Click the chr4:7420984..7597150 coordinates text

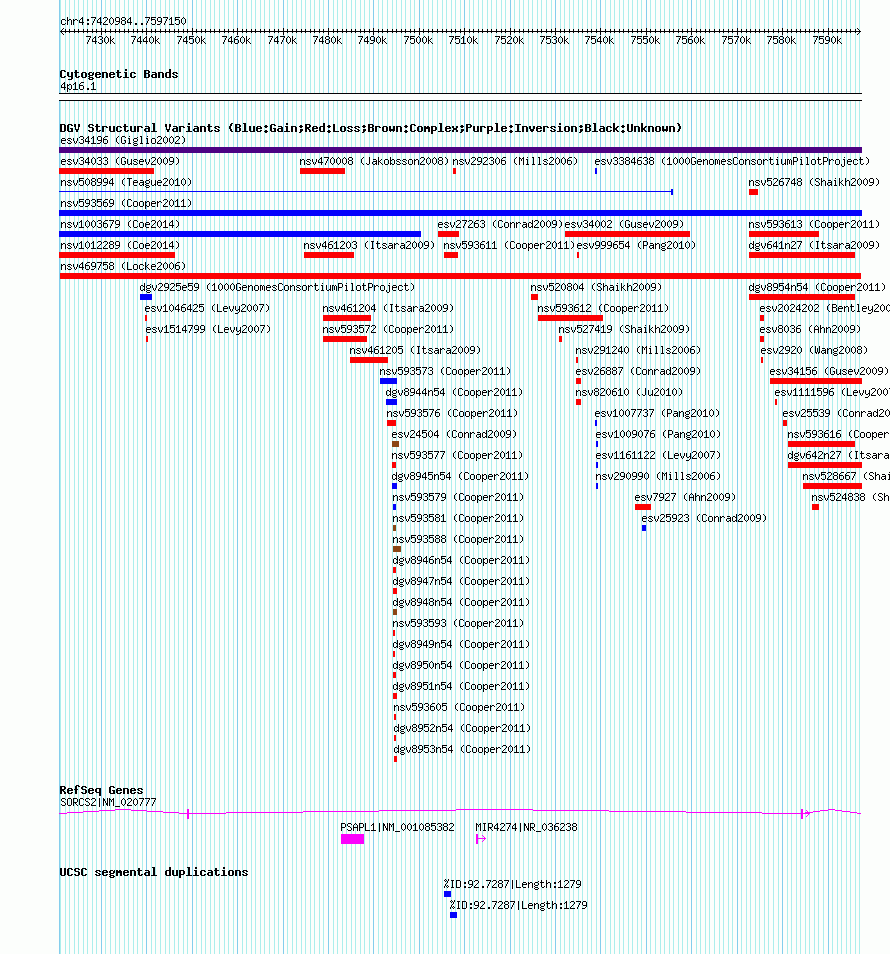tap(123, 21)
